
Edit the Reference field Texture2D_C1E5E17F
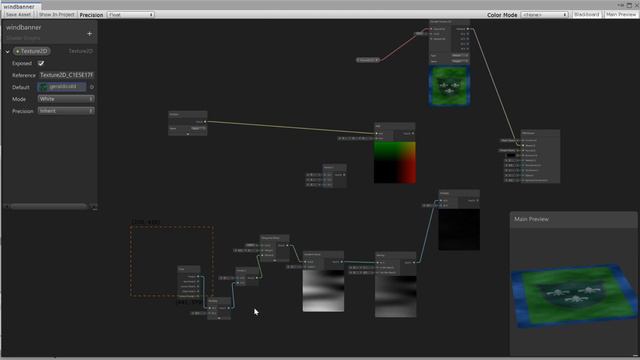click(x=67, y=75)
